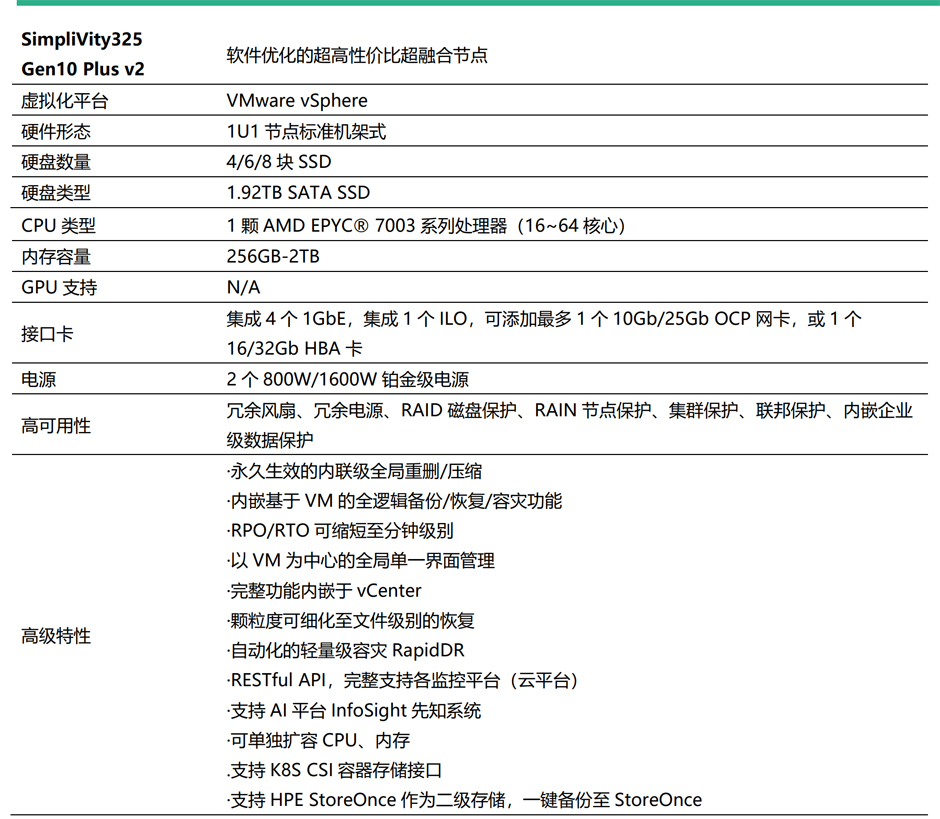Click the 软件优化的超高性价比超融合节点 description
This screenshot has width=940, height=819.
coord(357,55)
